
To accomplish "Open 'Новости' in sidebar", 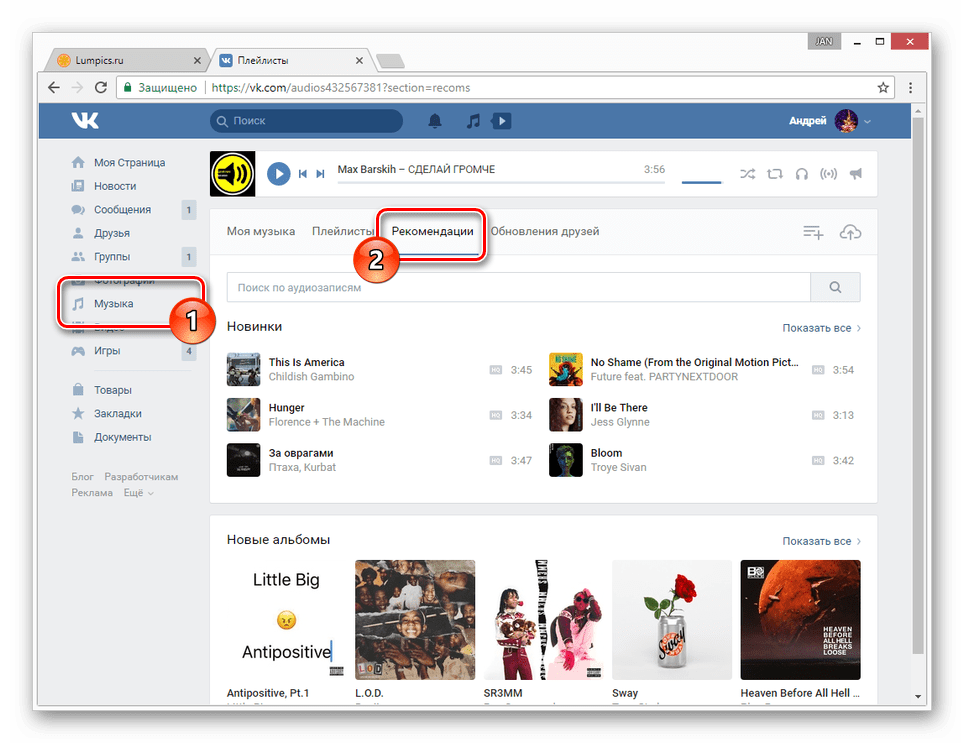I will point(115,186).
